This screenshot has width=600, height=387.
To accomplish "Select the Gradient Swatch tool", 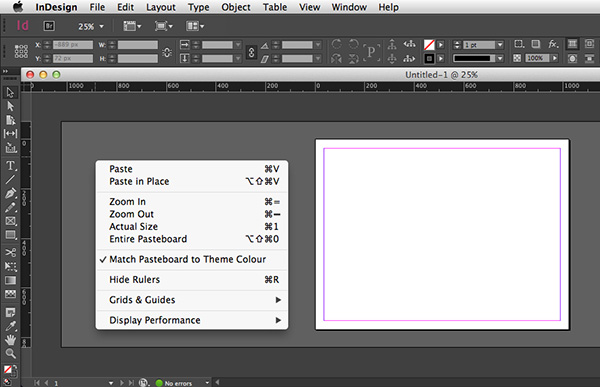I will (10, 280).
